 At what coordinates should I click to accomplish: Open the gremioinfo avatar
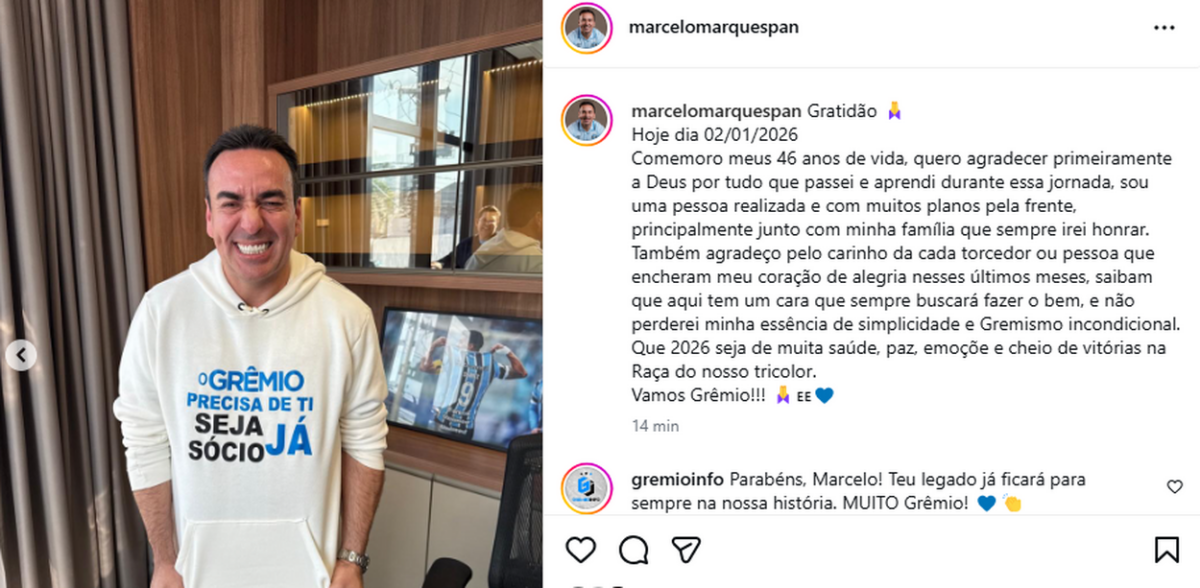tap(586, 488)
